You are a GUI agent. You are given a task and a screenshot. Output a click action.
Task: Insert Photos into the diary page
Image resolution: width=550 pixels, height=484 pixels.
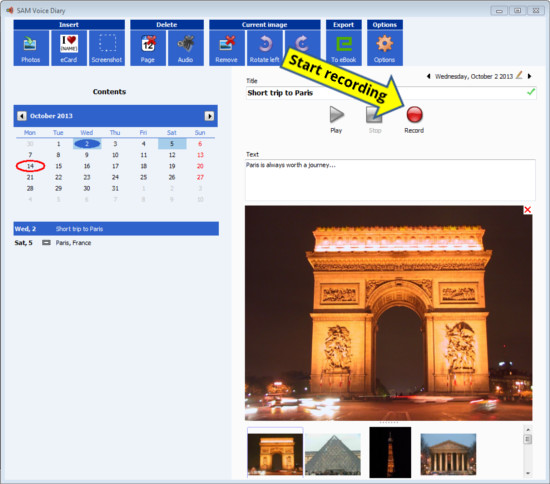(x=31, y=48)
